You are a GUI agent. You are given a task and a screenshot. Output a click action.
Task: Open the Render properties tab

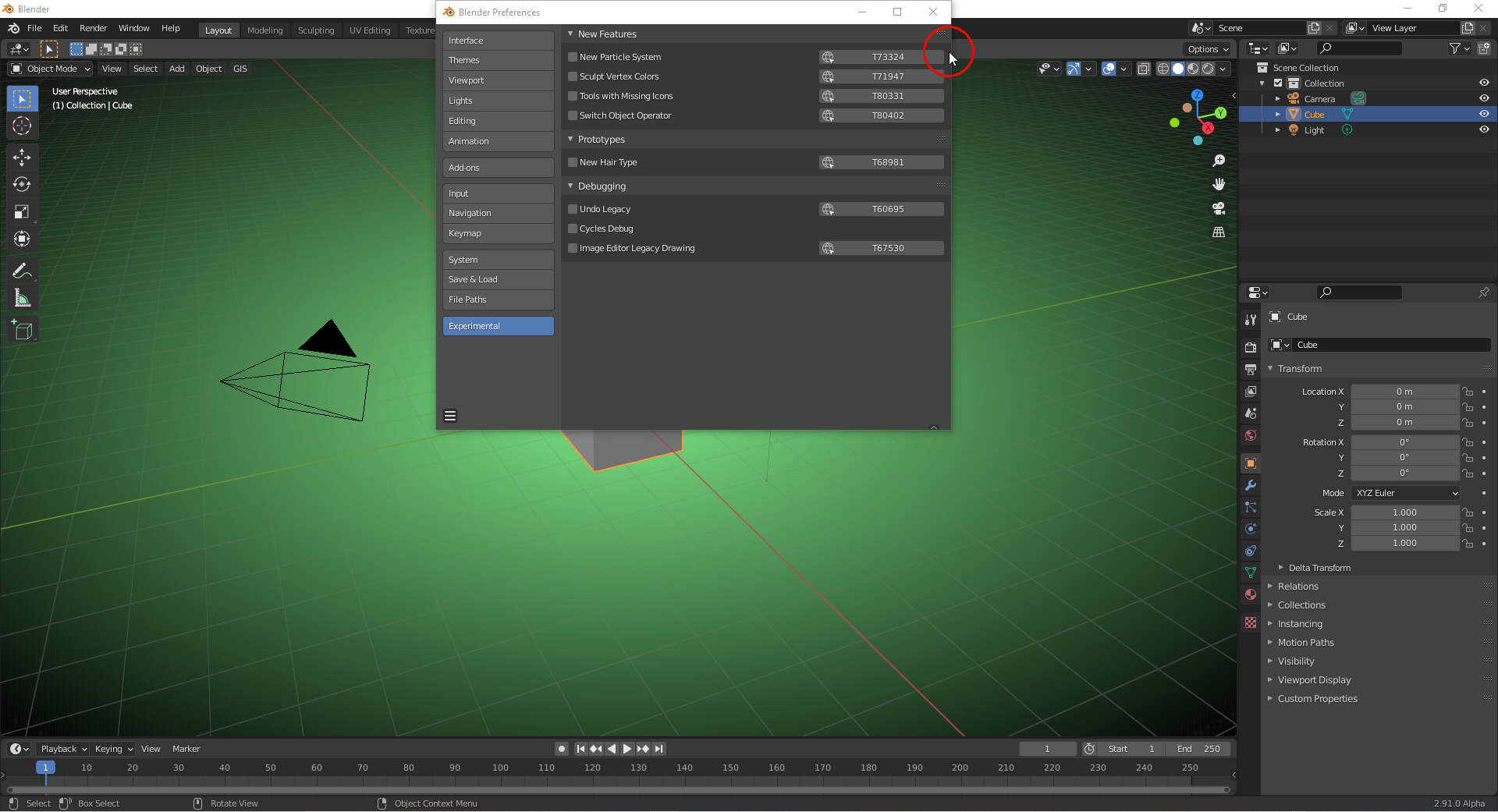point(1251,347)
